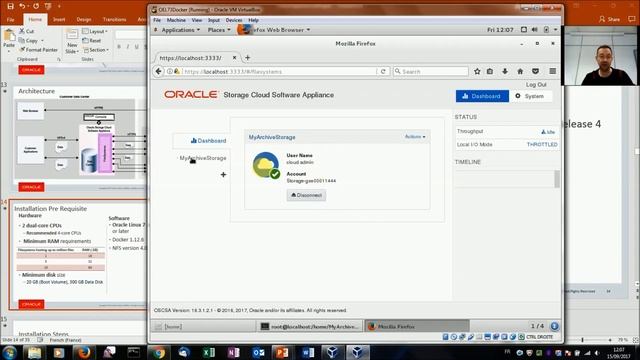Open VirtualBox File menu

click(x=157, y=20)
